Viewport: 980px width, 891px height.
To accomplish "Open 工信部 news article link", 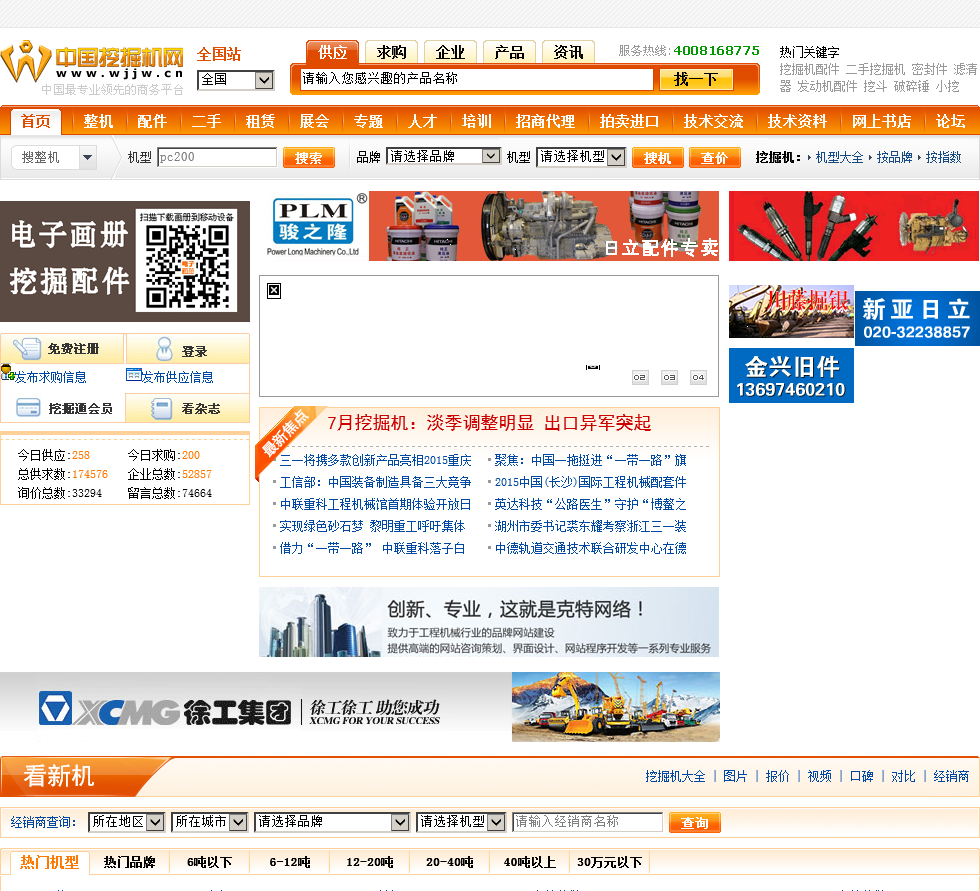I will 375,482.
